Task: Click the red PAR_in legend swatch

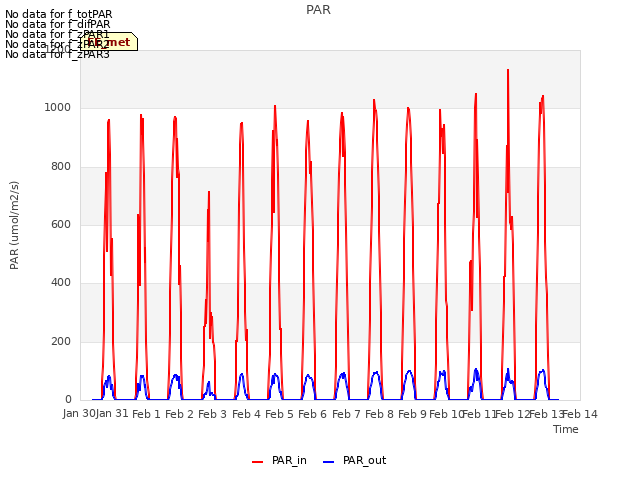Action: [x=258, y=462]
